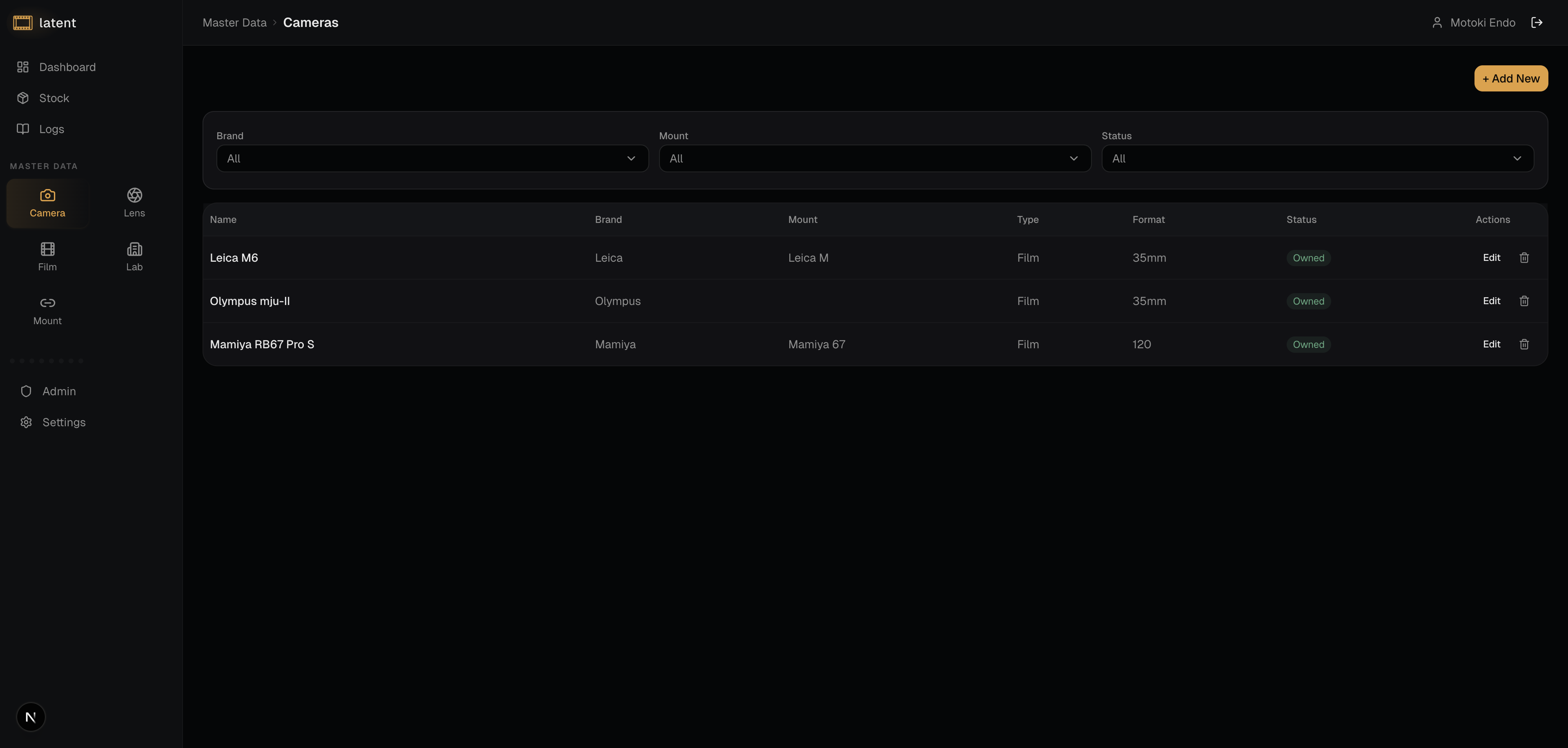Go to the Stock page
Viewport: 1568px width, 748px height.
(53, 98)
